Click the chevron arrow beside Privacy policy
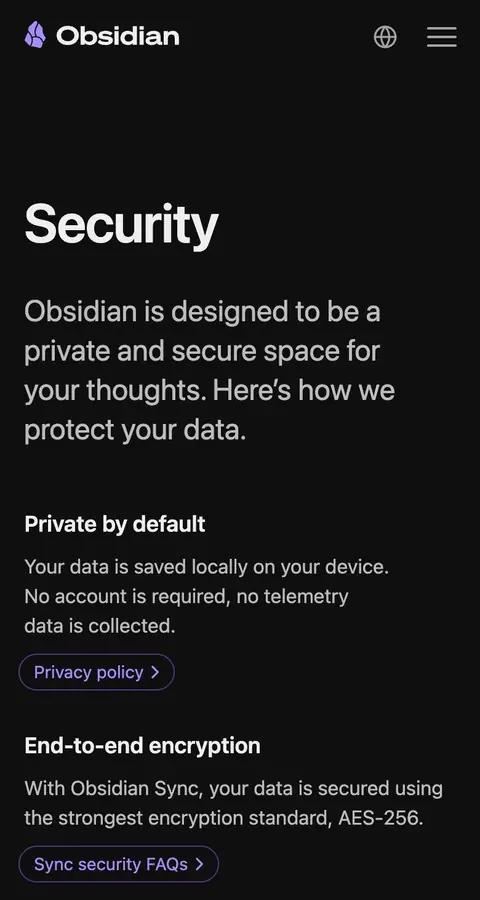This screenshot has height=900, width=480. (x=154, y=673)
